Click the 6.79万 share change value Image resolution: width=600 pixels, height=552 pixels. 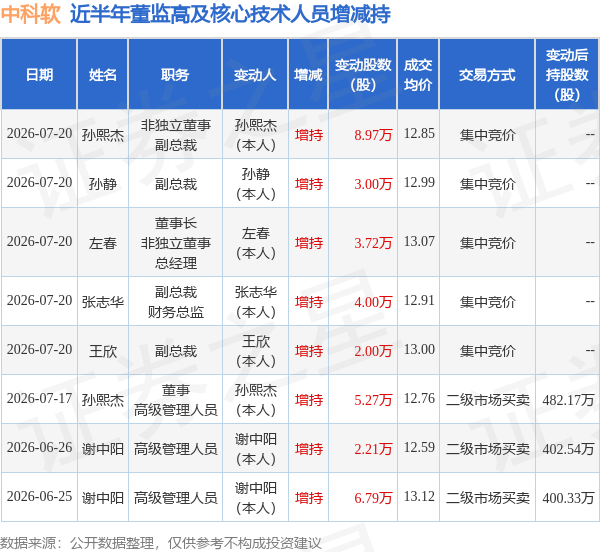coord(373,498)
